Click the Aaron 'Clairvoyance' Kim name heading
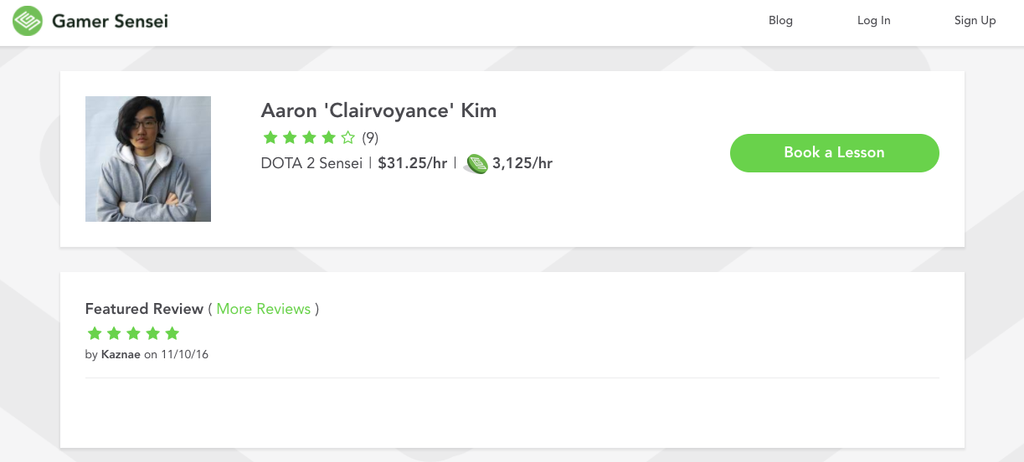This screenshot has height=462, width=1024. point(378,110)
